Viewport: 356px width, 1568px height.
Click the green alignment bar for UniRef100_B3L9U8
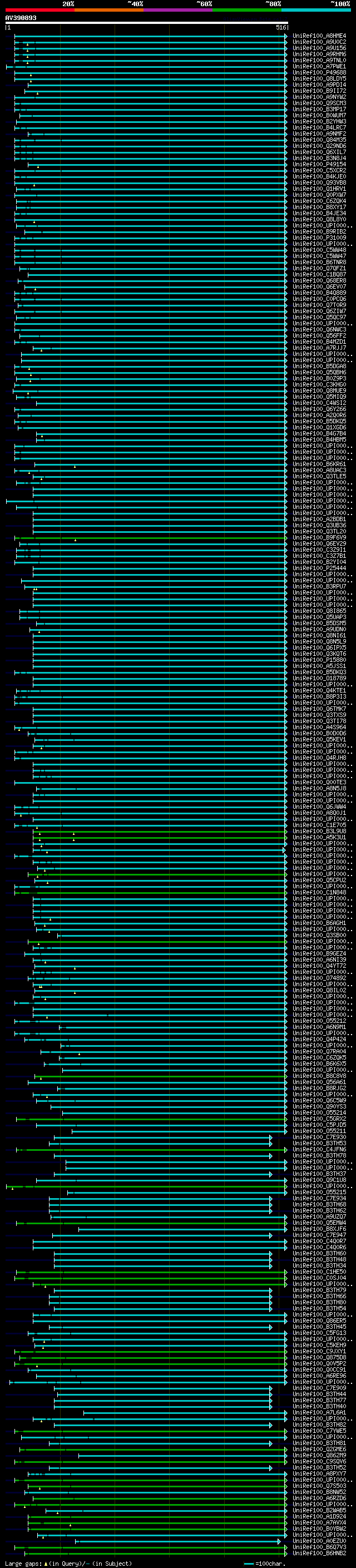coord(160,832)
